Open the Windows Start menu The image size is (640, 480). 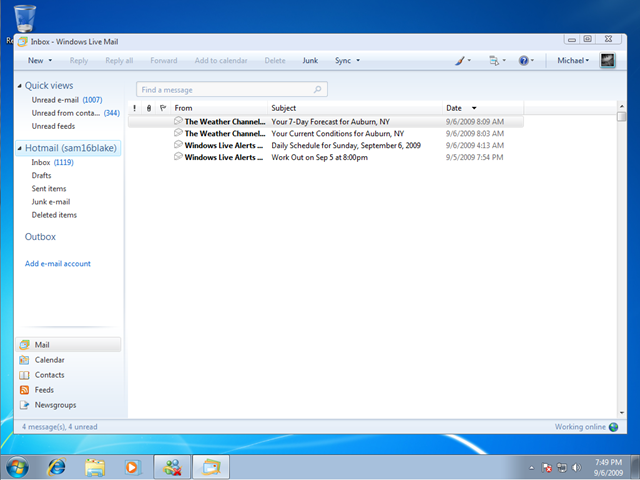point(17,467)
